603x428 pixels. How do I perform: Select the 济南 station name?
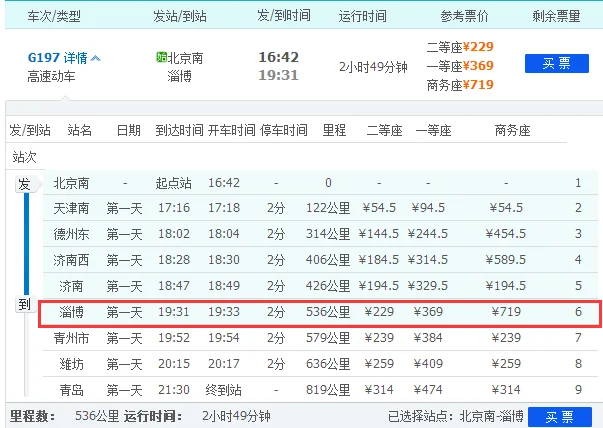[72, 286]
